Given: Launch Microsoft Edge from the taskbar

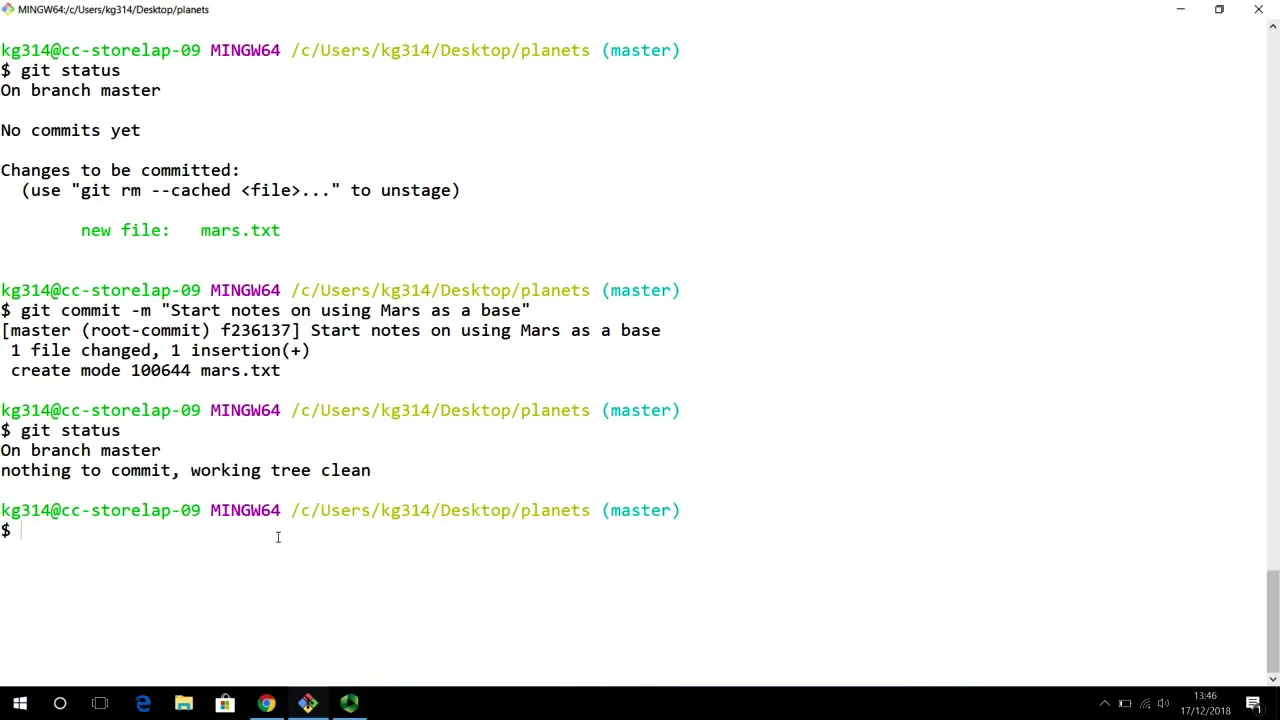Looking at the screenshot, I should point(143,704).
